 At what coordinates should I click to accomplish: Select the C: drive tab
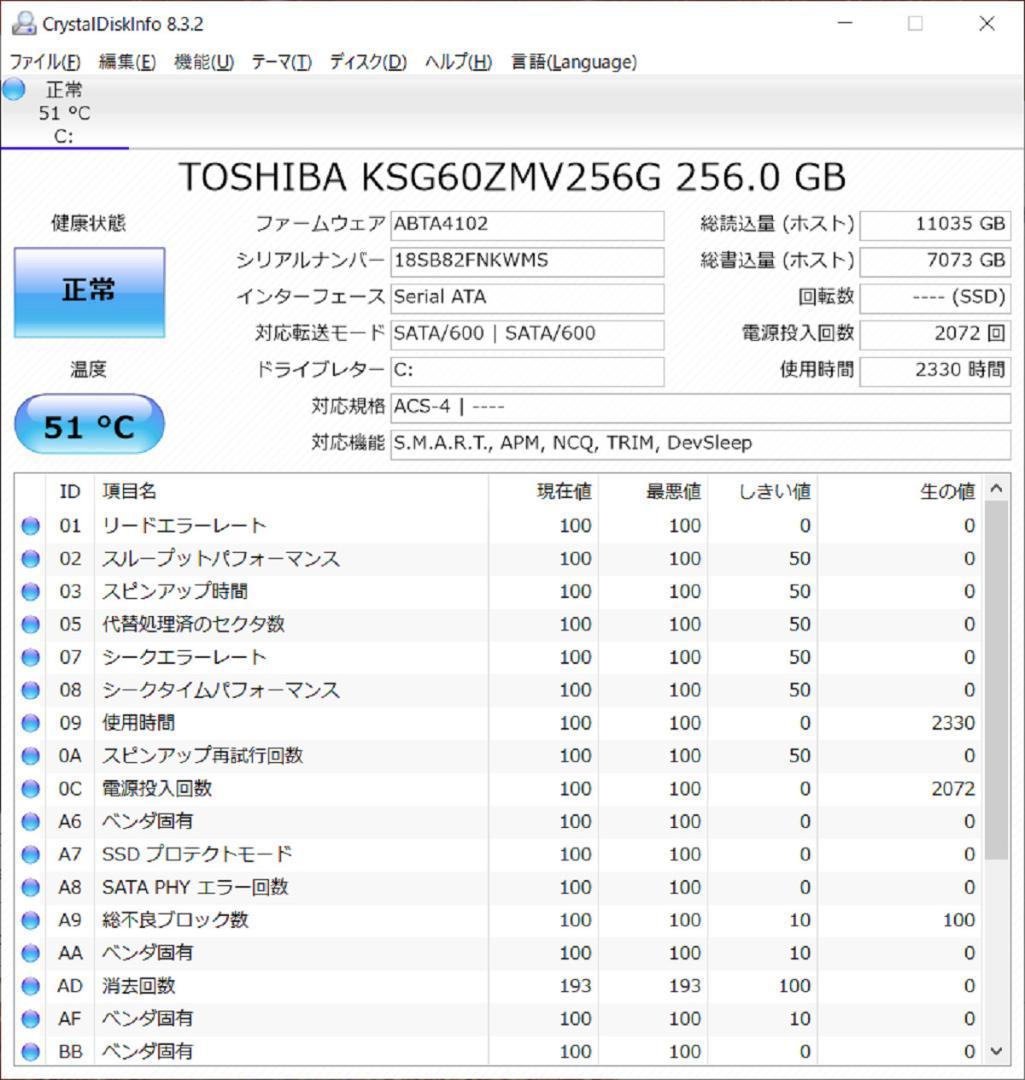tap(63, 113)
